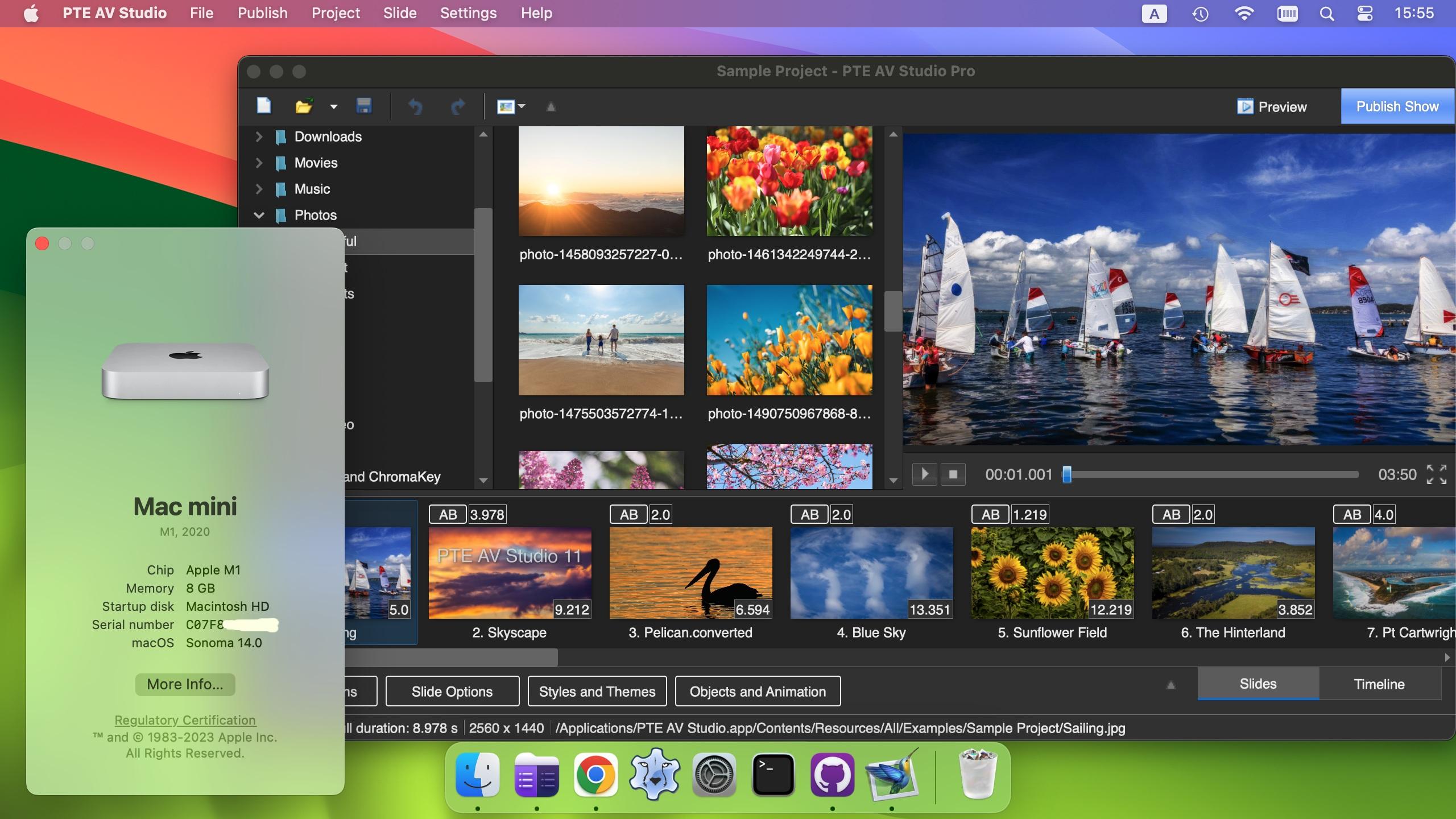Click AB transition icon on Skyscape slide

448,515
